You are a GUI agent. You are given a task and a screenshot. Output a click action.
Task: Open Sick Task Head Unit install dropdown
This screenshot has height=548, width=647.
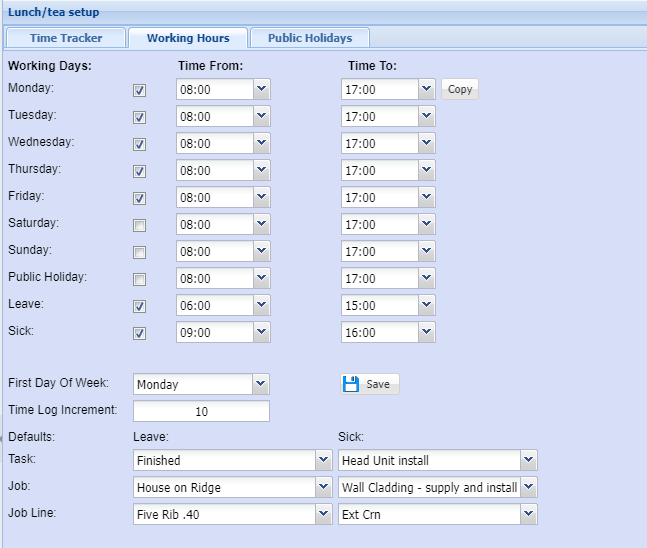[529, 460]
